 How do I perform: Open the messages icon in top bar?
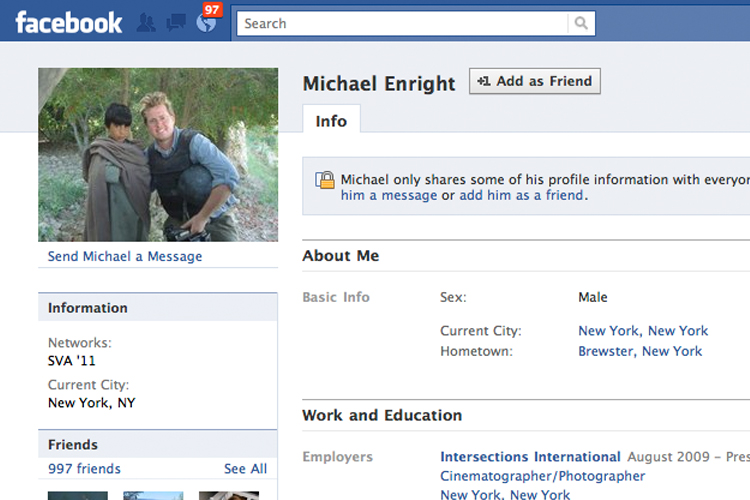click(x=176, y=22)
